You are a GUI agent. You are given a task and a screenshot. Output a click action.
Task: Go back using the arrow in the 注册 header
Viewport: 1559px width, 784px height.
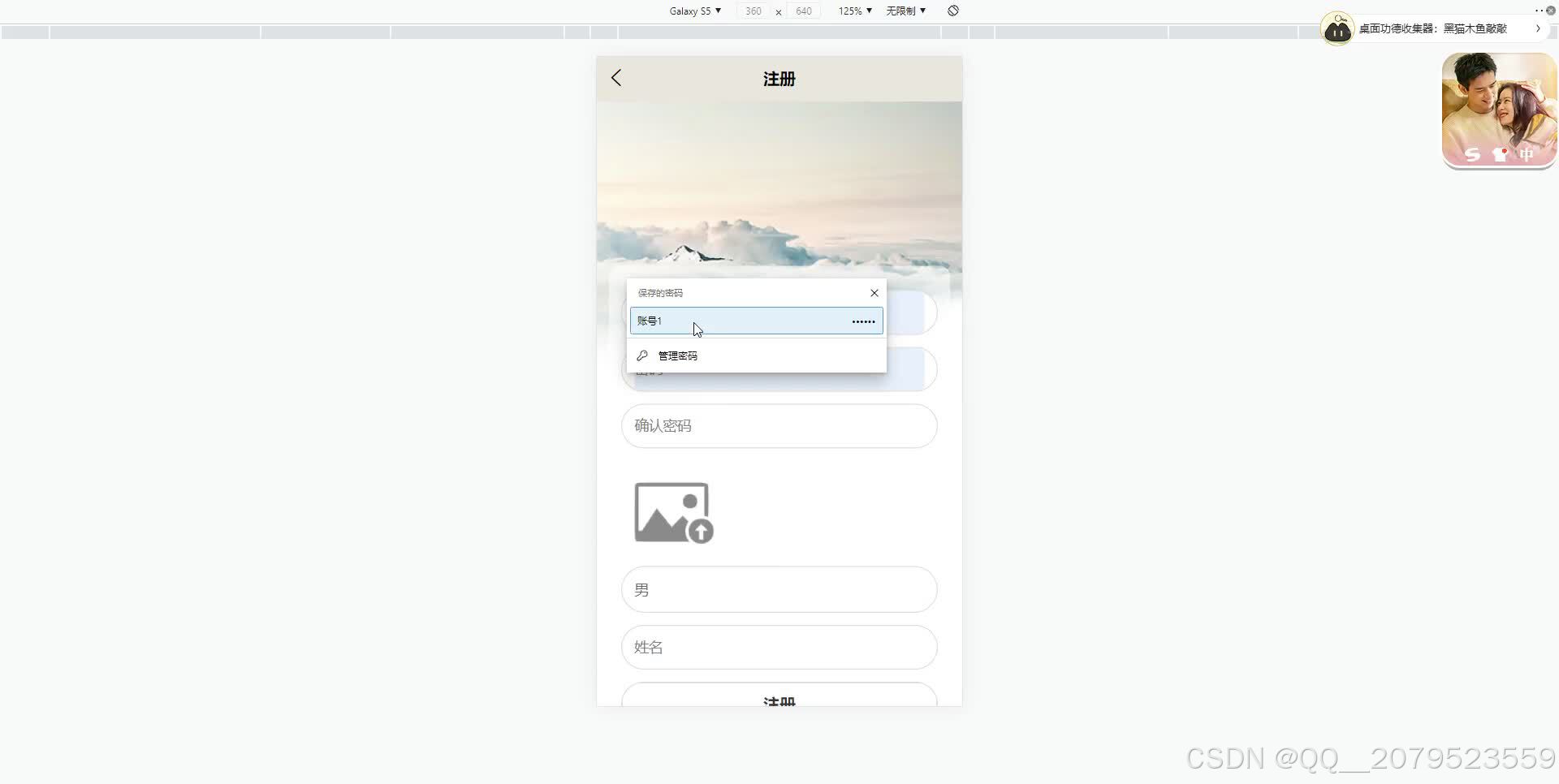(x=616, y=78)
